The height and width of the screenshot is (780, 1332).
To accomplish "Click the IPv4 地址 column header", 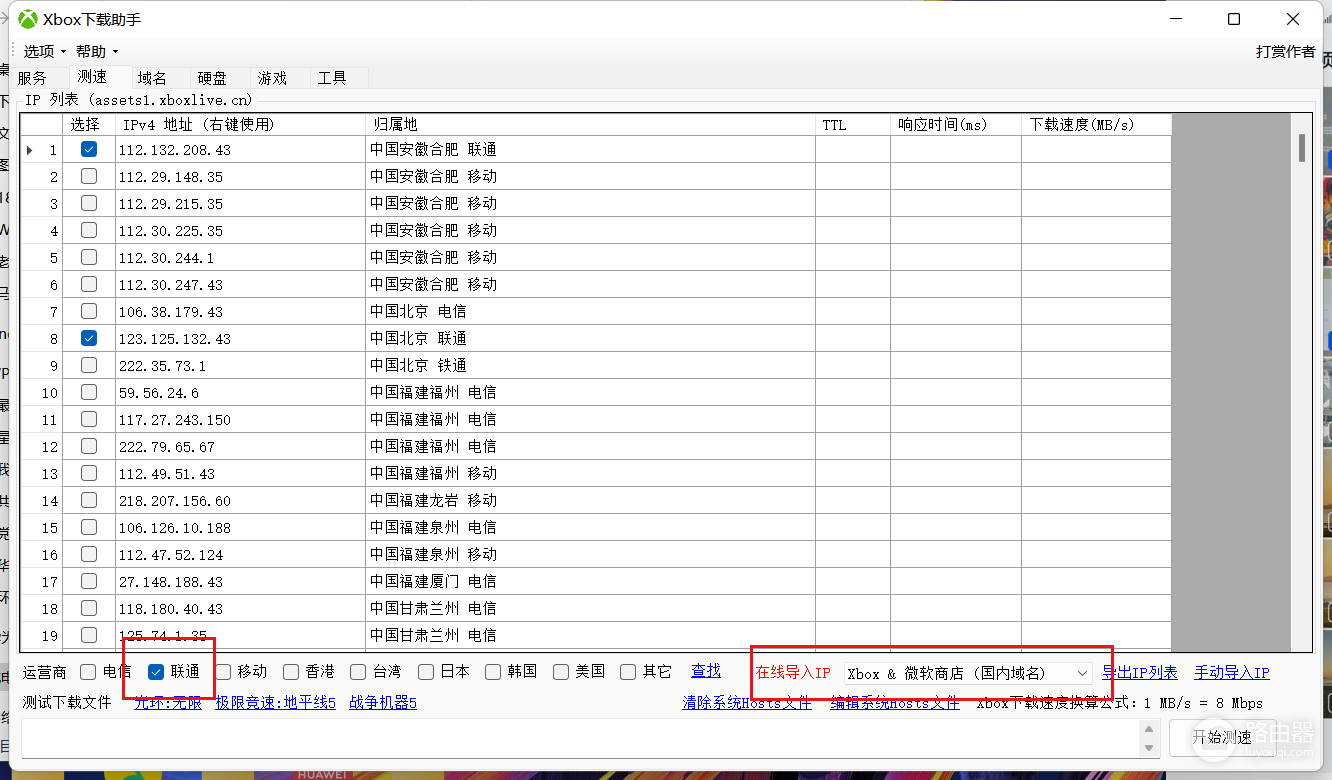I will pos(240,125).
